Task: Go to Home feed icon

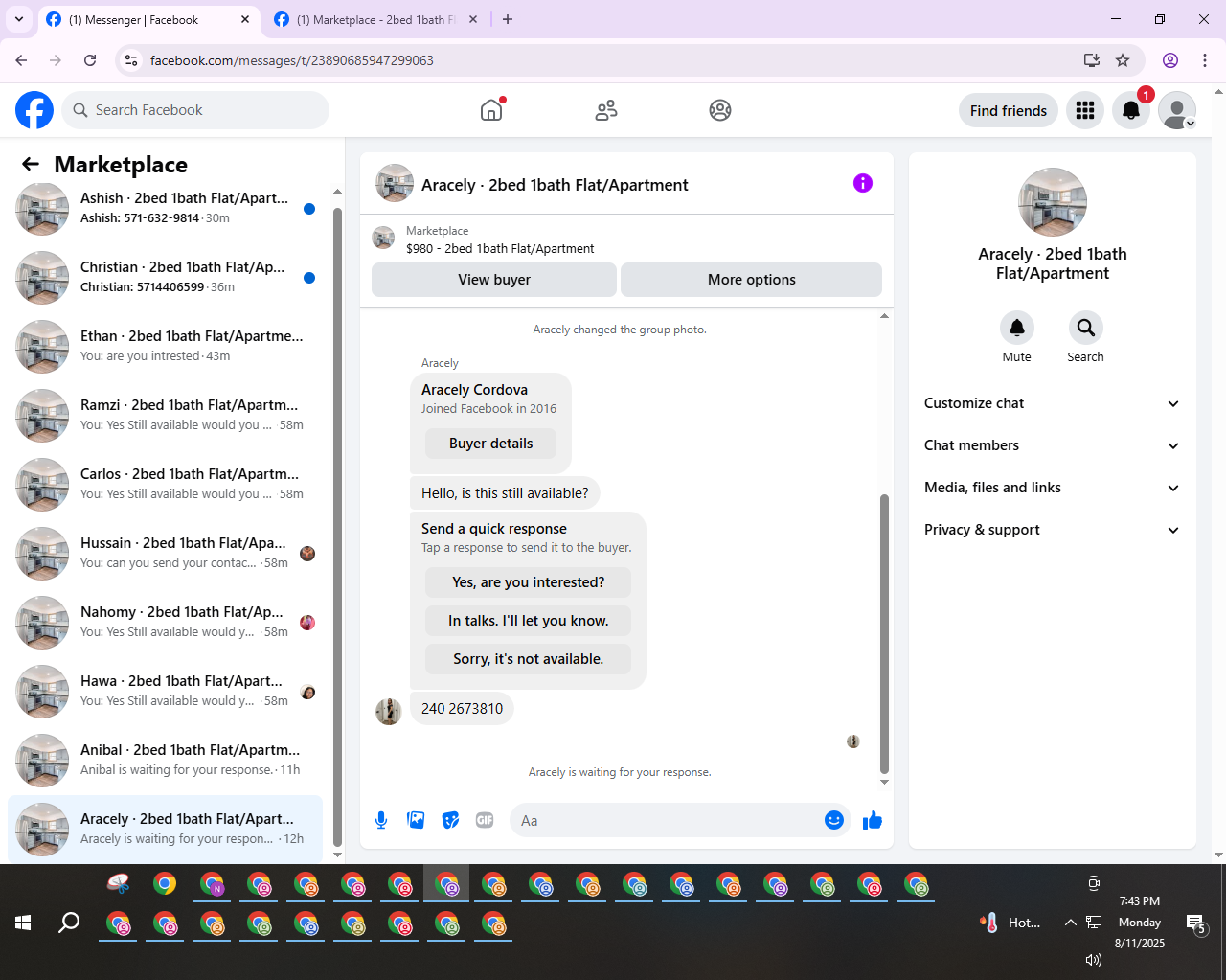Action: click(491, 110)
